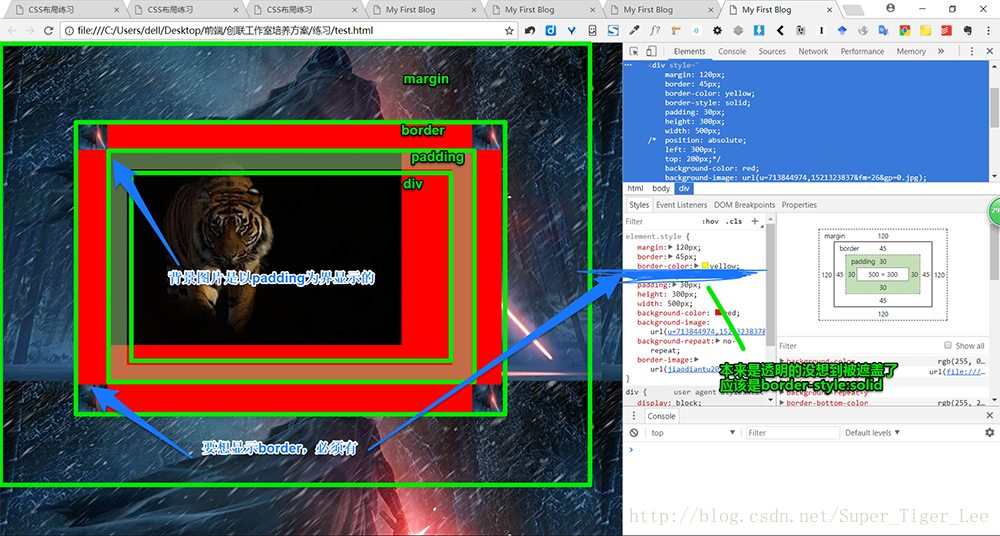
Task: Click the Chrome web store colorful extension icon
Action: tap(905, 31)
